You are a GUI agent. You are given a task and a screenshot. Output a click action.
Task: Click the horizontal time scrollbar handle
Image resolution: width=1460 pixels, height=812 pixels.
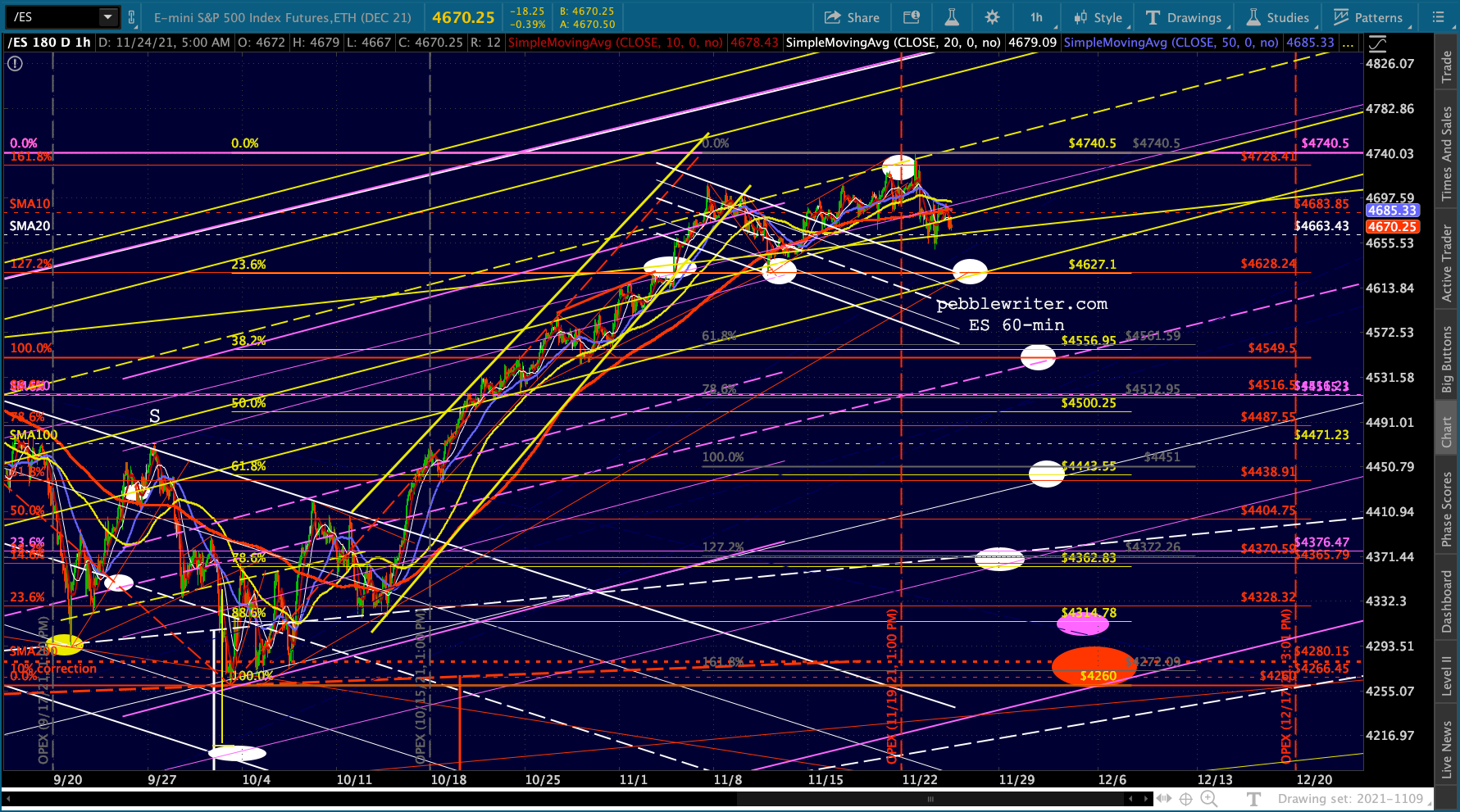click(930, 799)
